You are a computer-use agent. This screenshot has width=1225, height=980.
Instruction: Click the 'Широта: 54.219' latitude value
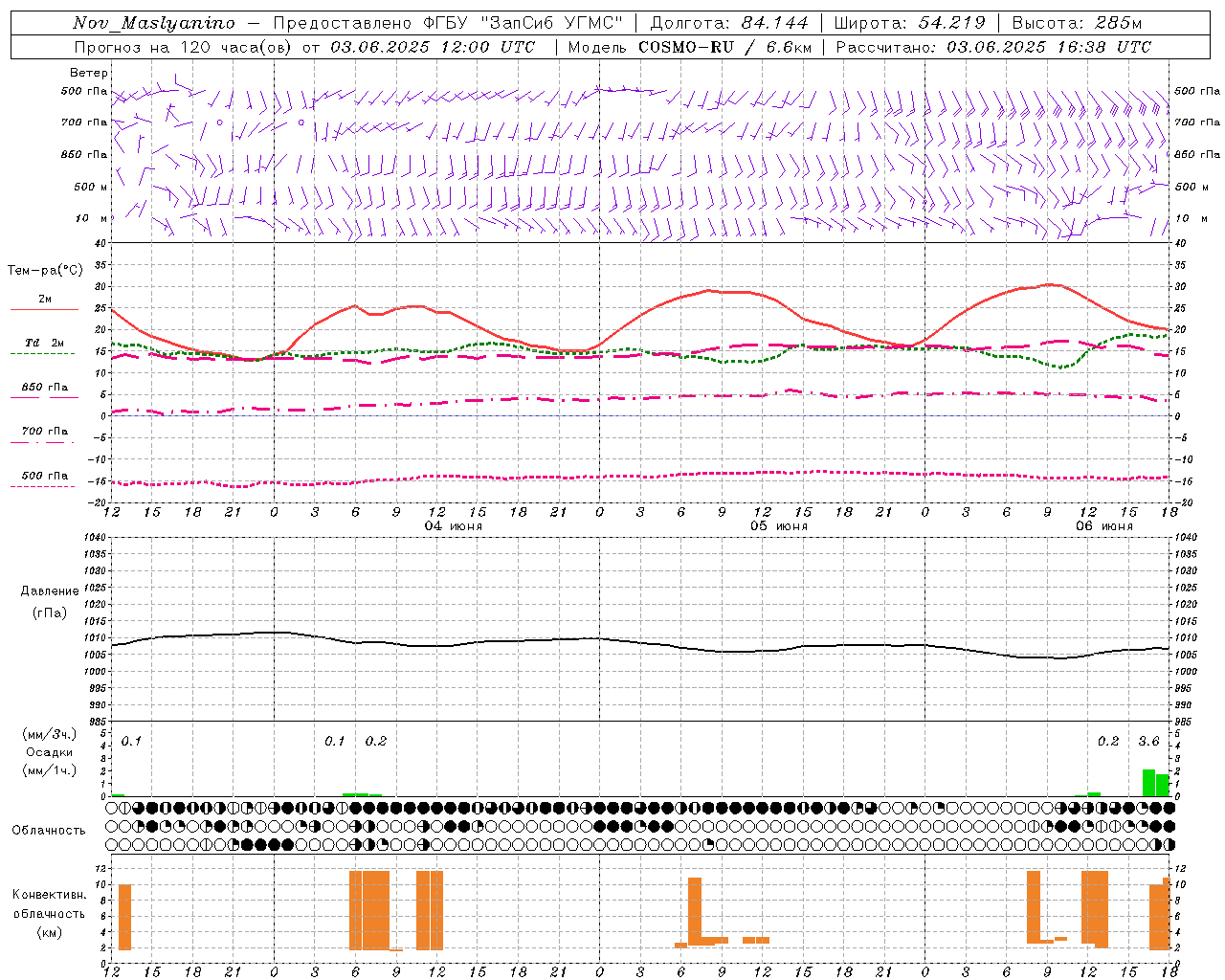pyautogui.click(x=908, y=23)
